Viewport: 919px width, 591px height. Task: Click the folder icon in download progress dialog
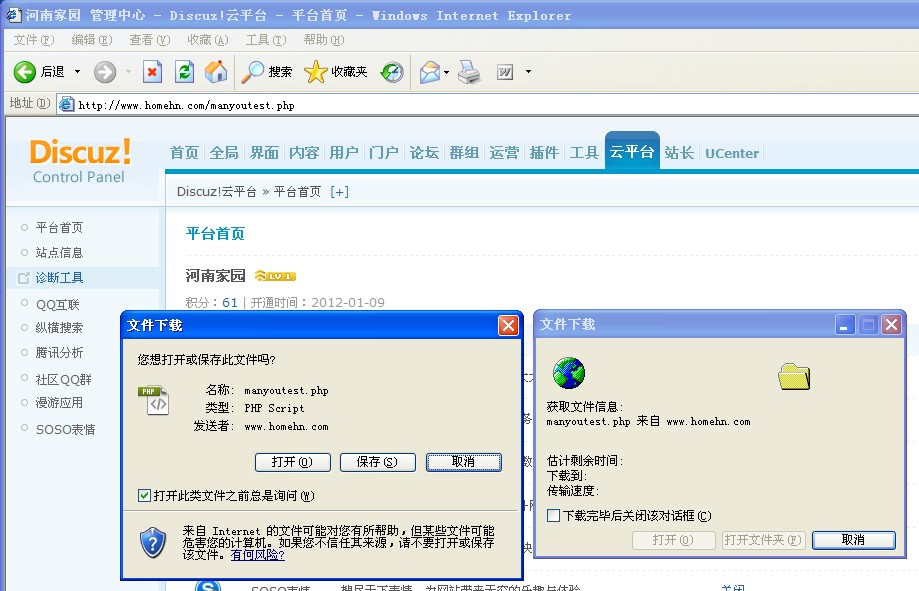click(794, 376)
